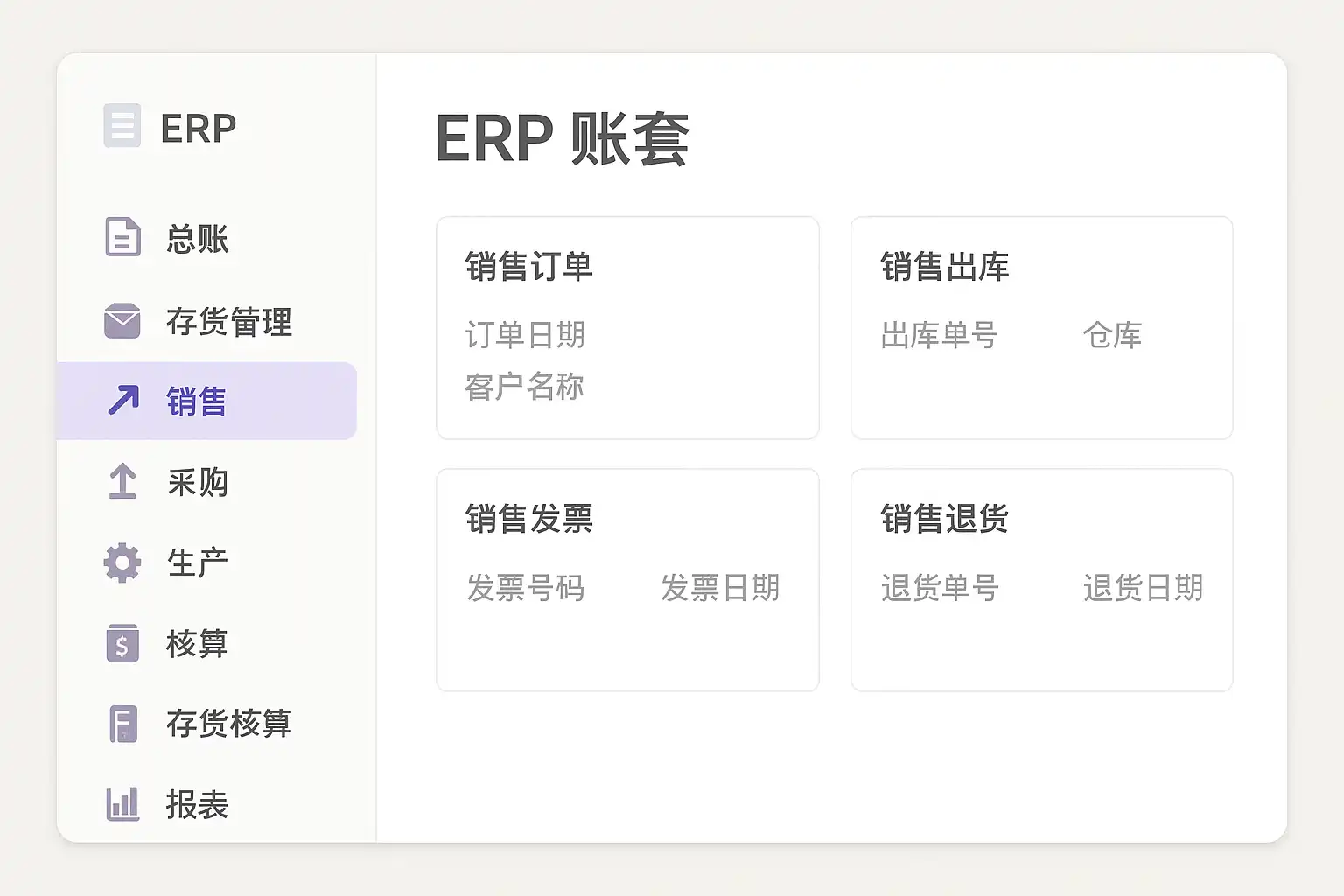The width and height of the screenshot is (1344, 896).
Task: Click the 生产 gear icon
Action: pos(122,563)
